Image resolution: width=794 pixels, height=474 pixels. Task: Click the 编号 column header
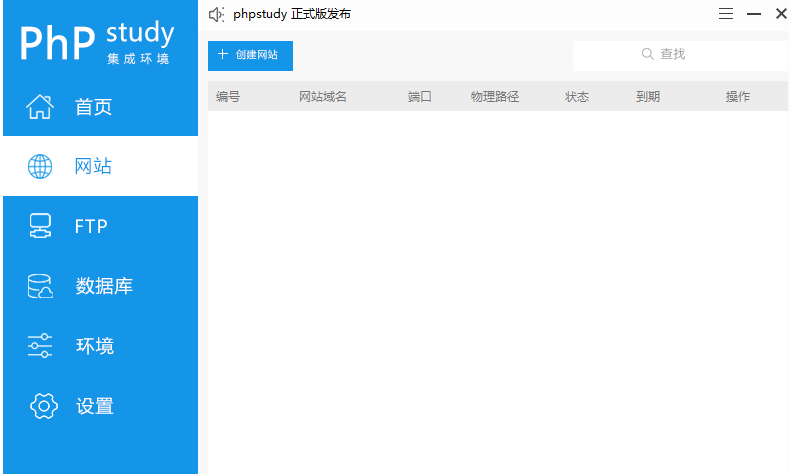[228, 97]
